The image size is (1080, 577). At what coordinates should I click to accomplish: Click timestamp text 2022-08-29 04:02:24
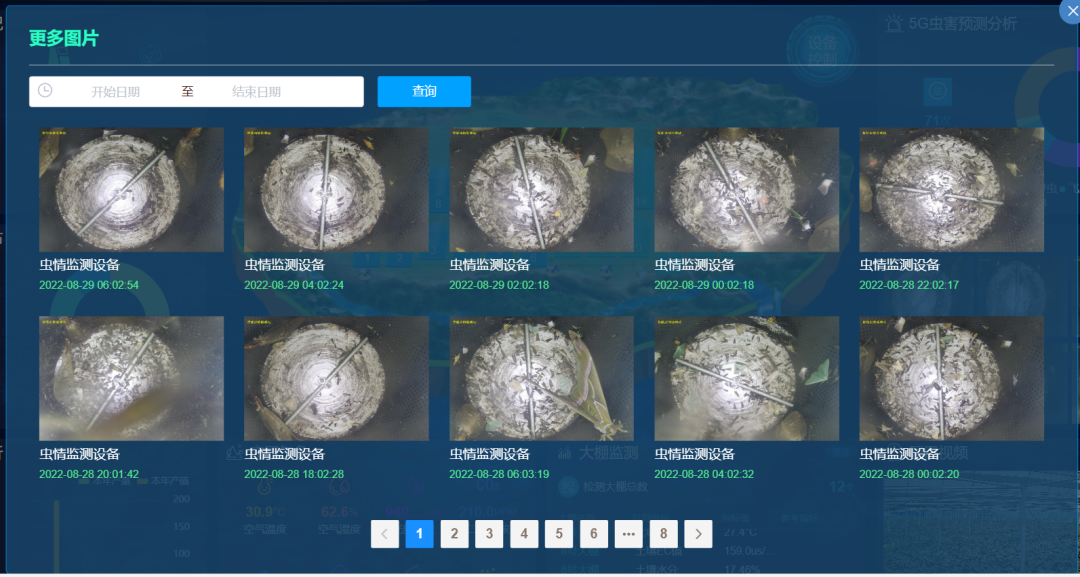click(x=294, y=285)
